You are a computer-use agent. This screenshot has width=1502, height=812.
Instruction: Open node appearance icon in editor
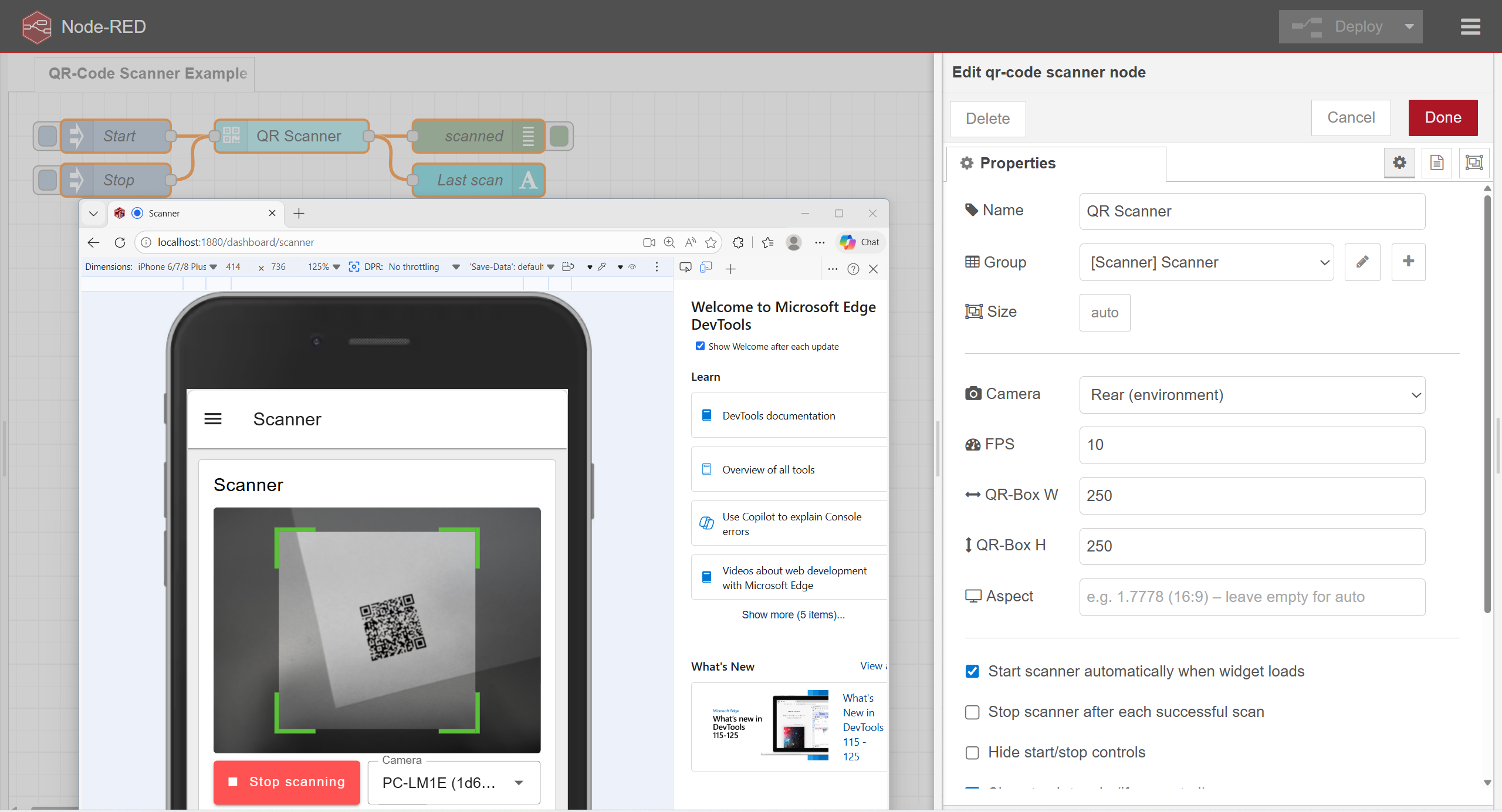pos(1474,163)
